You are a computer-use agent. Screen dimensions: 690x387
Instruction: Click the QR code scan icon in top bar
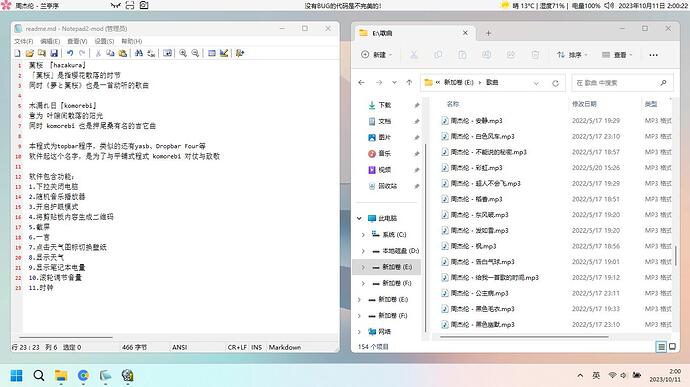pos(130,6)
